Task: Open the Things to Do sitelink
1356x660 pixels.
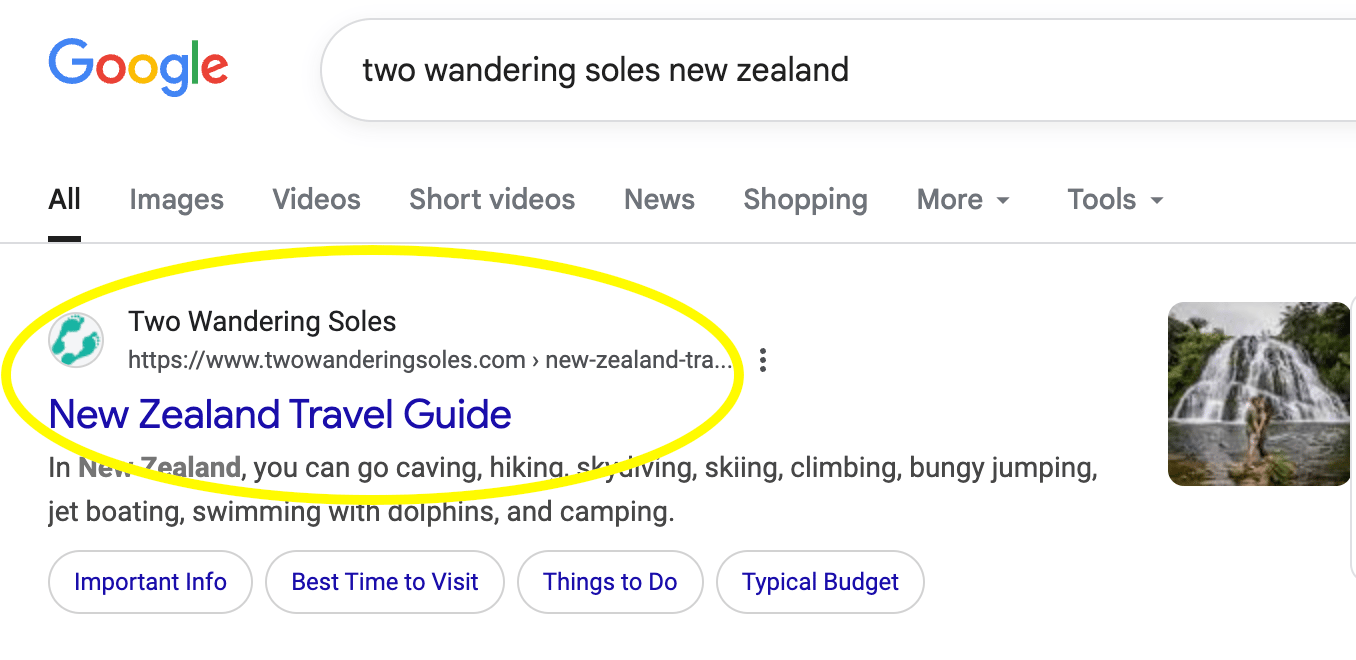Action: tap(610, 582)
